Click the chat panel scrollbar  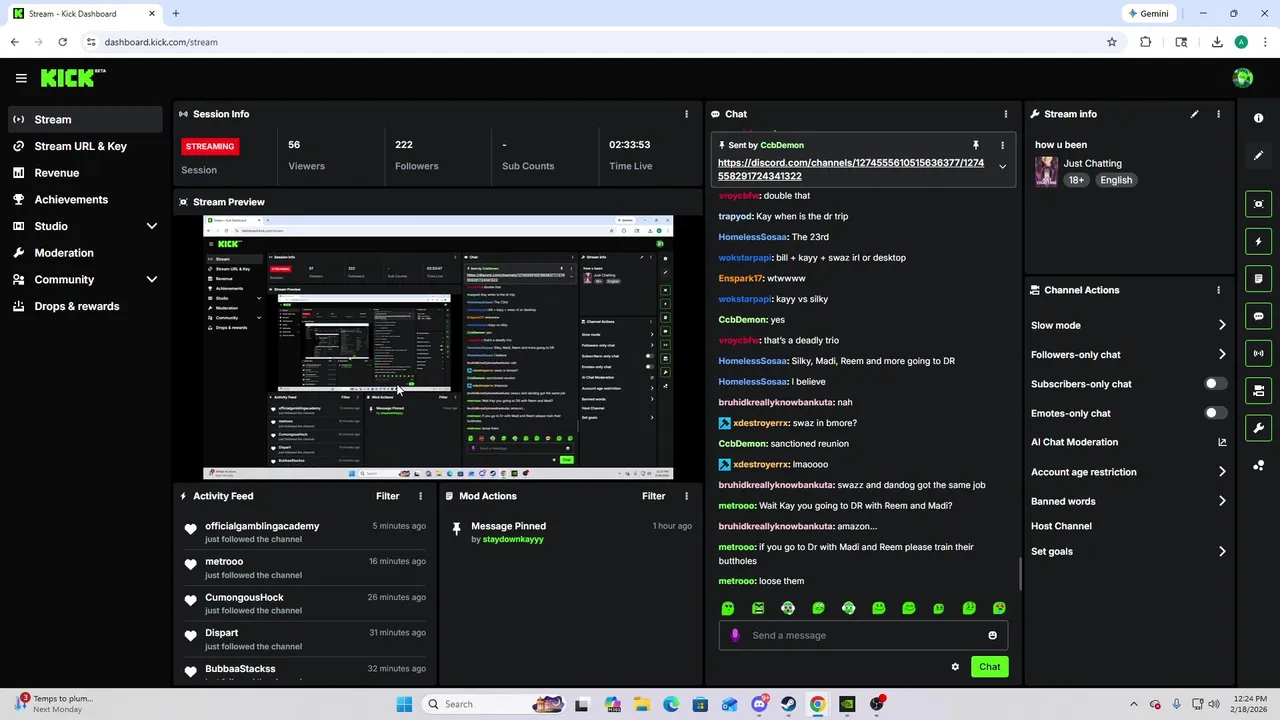point(1020,574)
